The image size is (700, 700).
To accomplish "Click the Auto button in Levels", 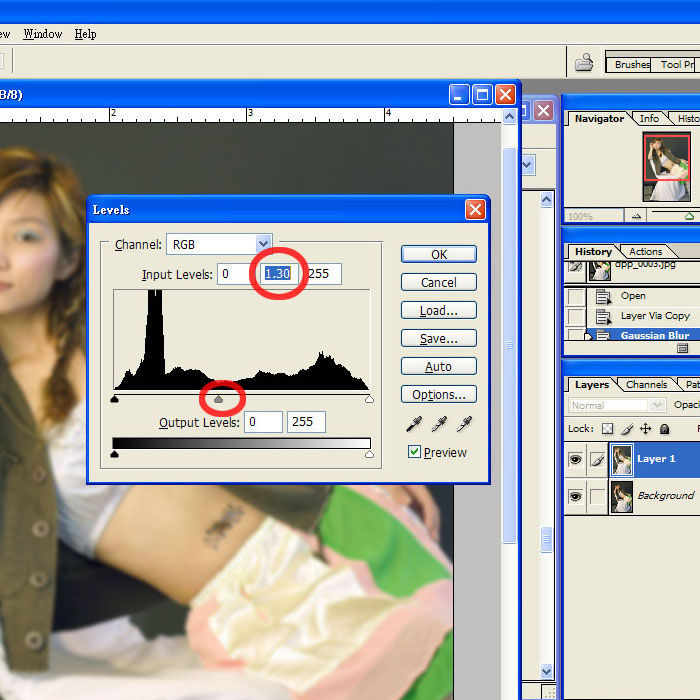I will [438, 366].
